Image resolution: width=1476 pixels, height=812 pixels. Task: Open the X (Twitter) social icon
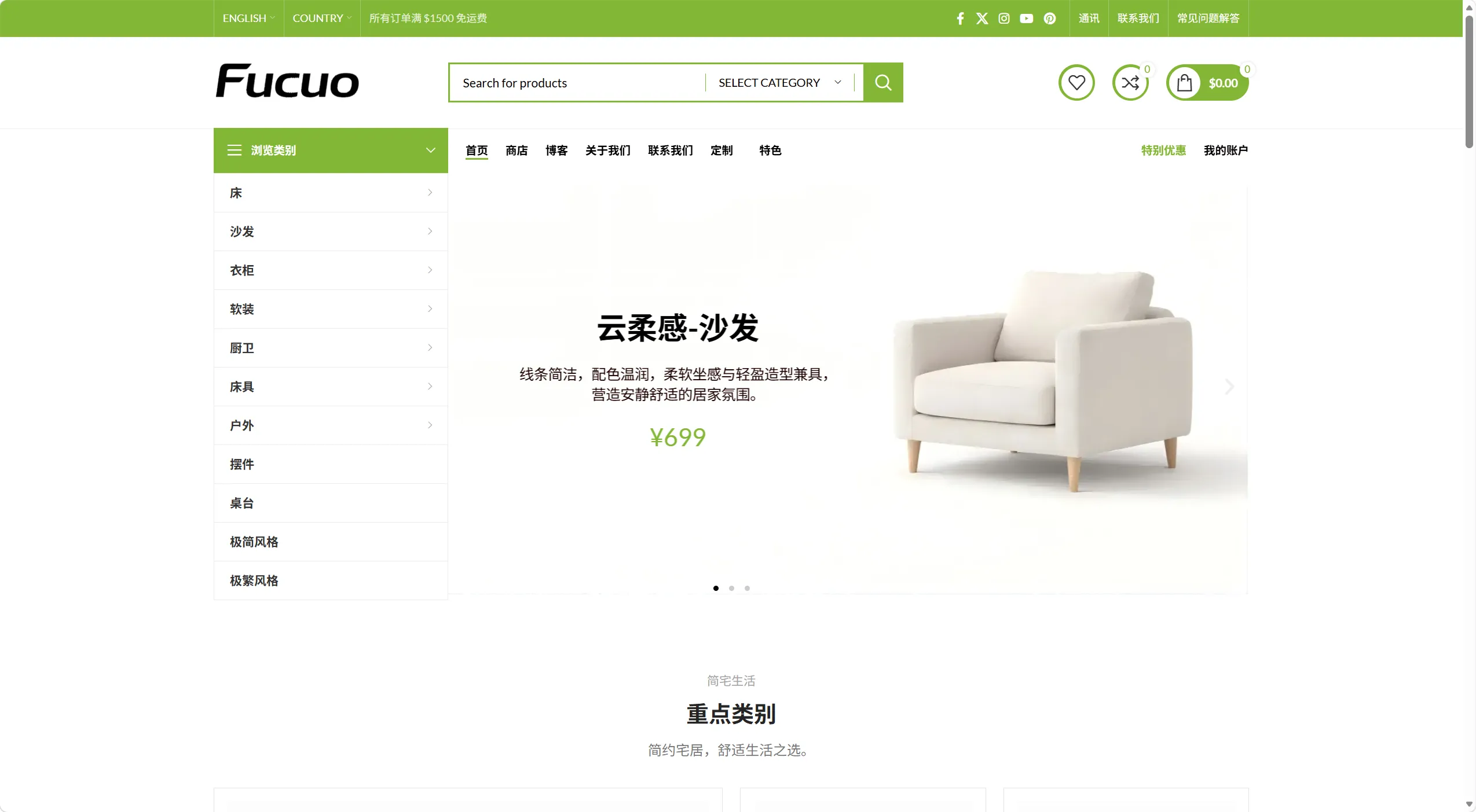coord(982,19)
